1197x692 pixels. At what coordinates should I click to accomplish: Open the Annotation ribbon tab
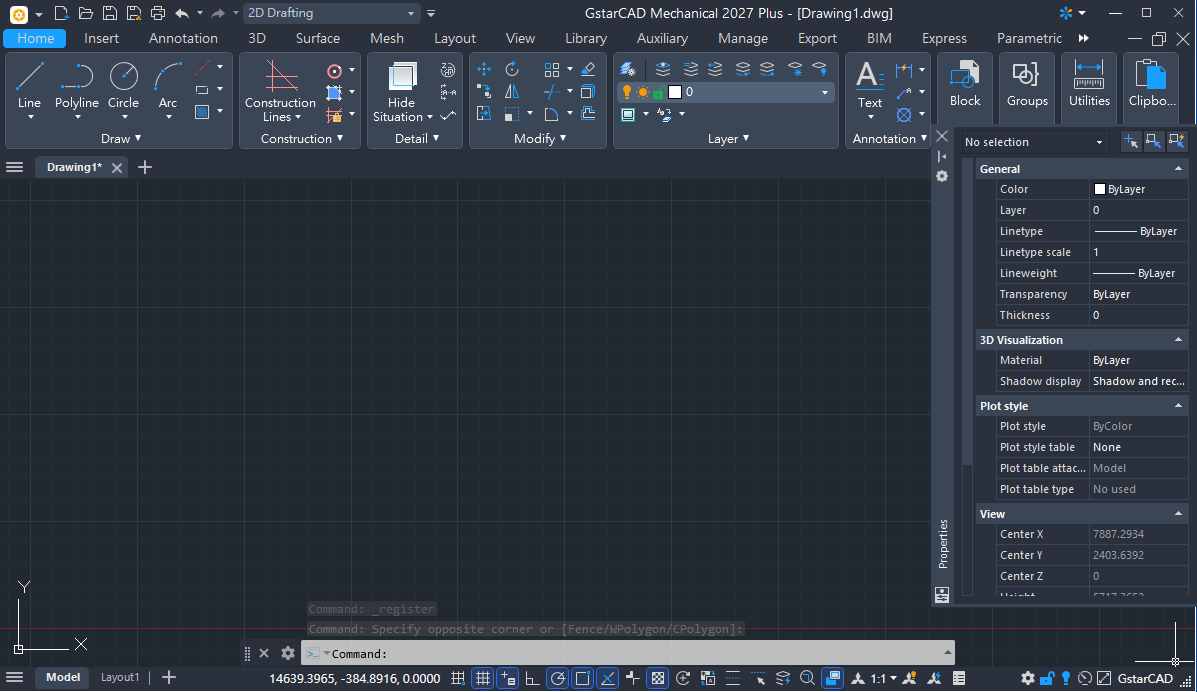click(183, 38)
